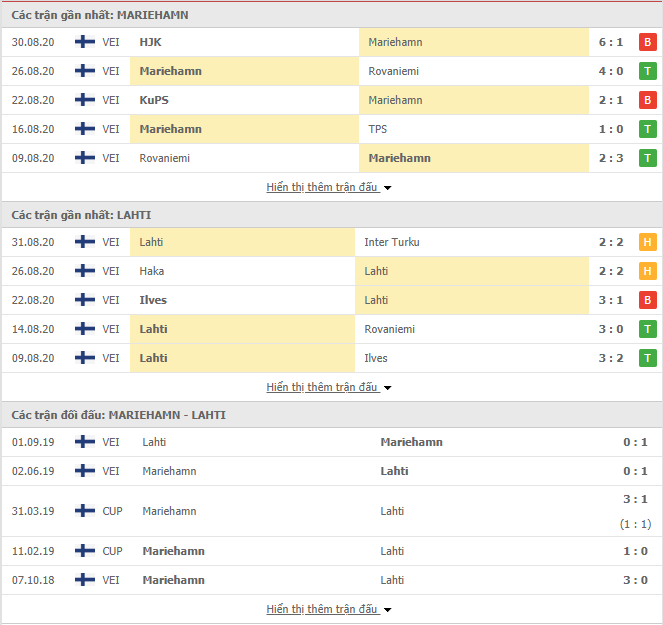Click bold Mariehamn in 01.09.19 row
The height and width of the screenshot is (625, 663).
pos(411,442)
